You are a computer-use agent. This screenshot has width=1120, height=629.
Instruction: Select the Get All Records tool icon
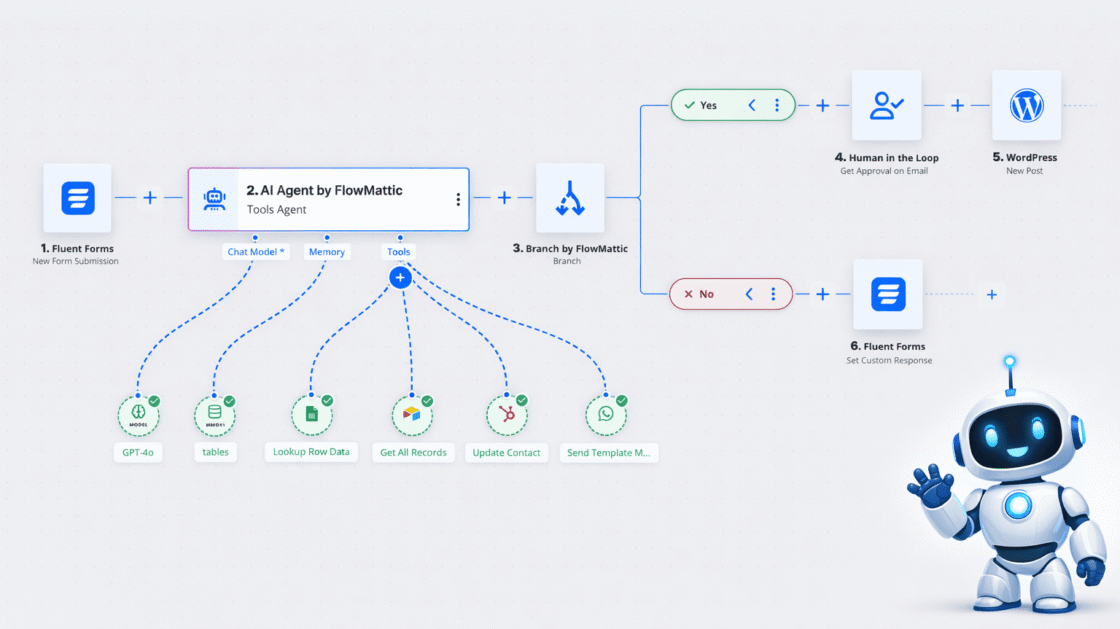click(412, 415)
